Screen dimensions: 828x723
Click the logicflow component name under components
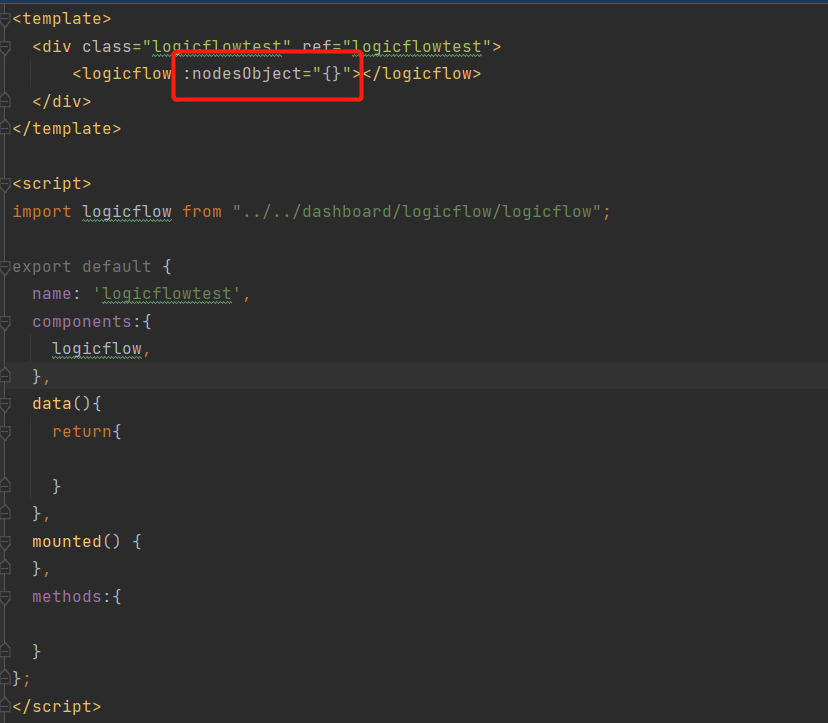(x=96, y=348)
